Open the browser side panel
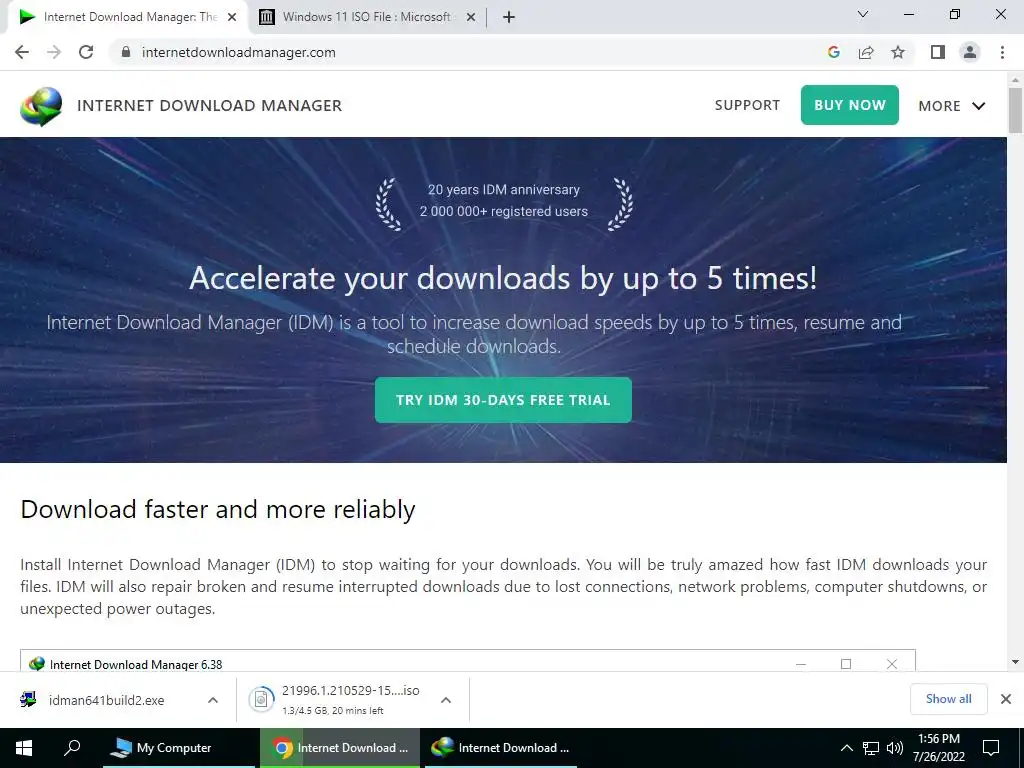This screenshot has width=1024, height=768. tap(938, 52)
